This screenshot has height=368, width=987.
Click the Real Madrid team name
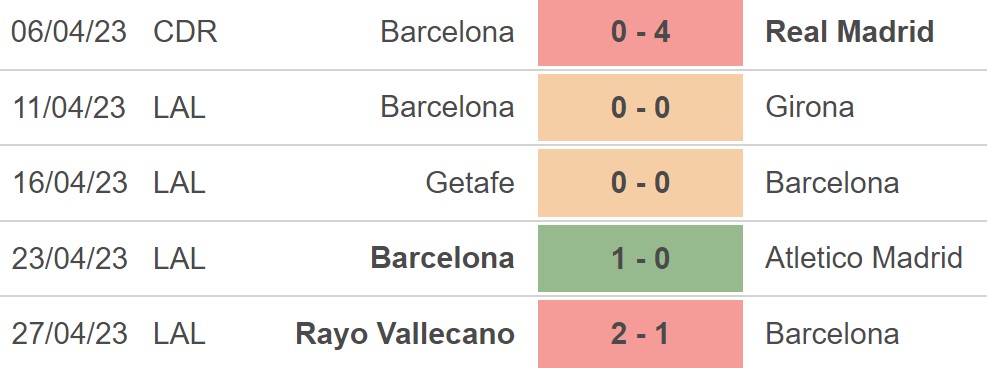850,31
